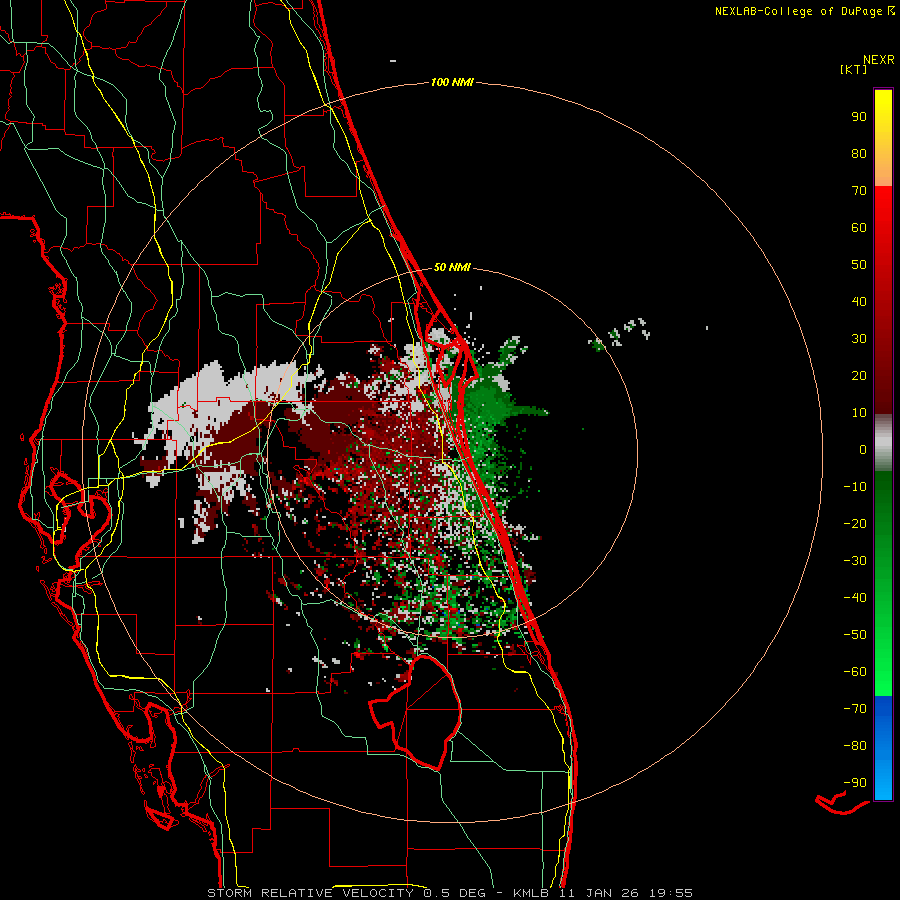This screenshot has height=900, width=900.
Task: Click the 60 value on the velocity scale
Action: point(859,227)
